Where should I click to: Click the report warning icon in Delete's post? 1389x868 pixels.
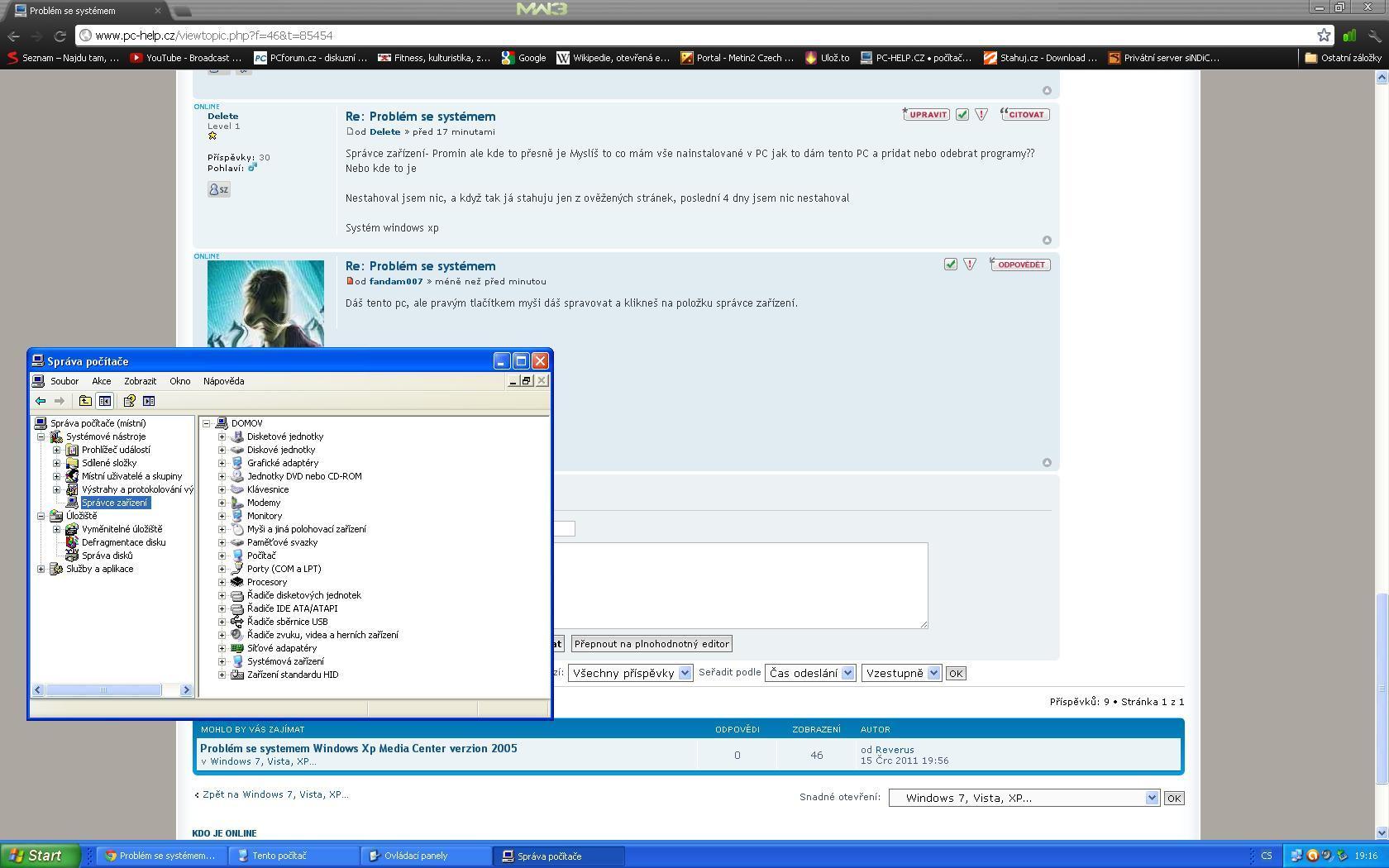tap(981, 114)
